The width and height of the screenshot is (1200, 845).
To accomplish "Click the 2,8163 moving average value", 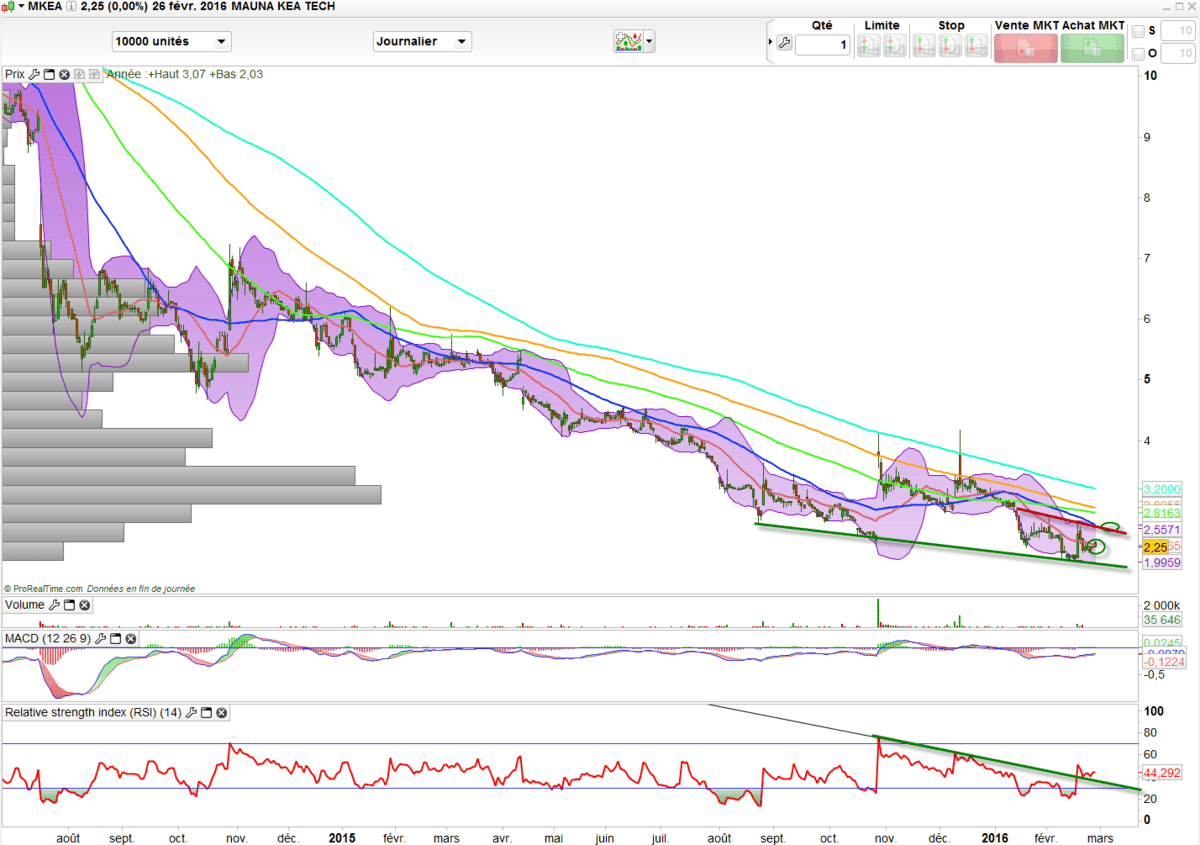I will 1162,512.
